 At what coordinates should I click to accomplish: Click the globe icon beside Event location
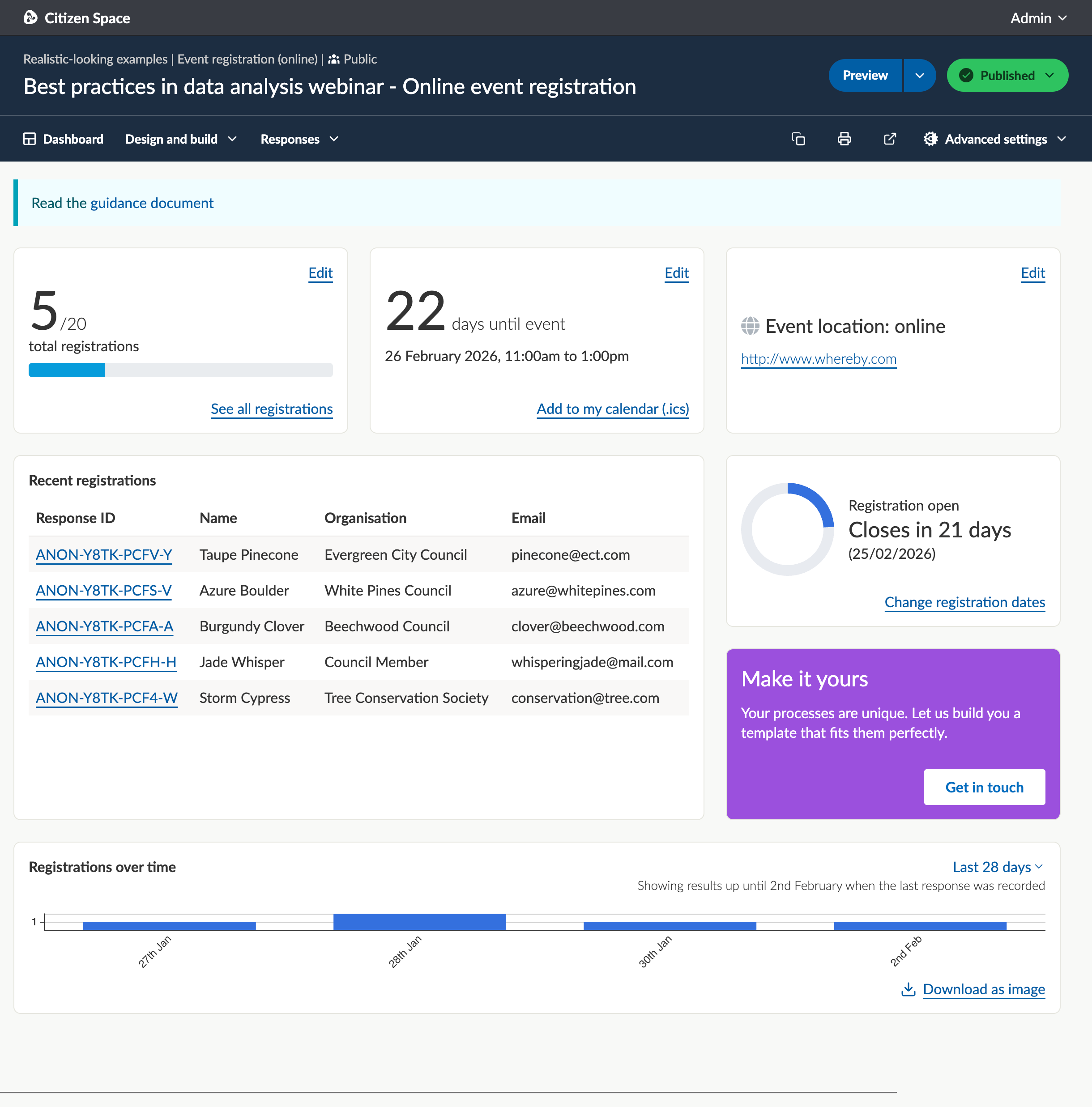tap(749, 326)
